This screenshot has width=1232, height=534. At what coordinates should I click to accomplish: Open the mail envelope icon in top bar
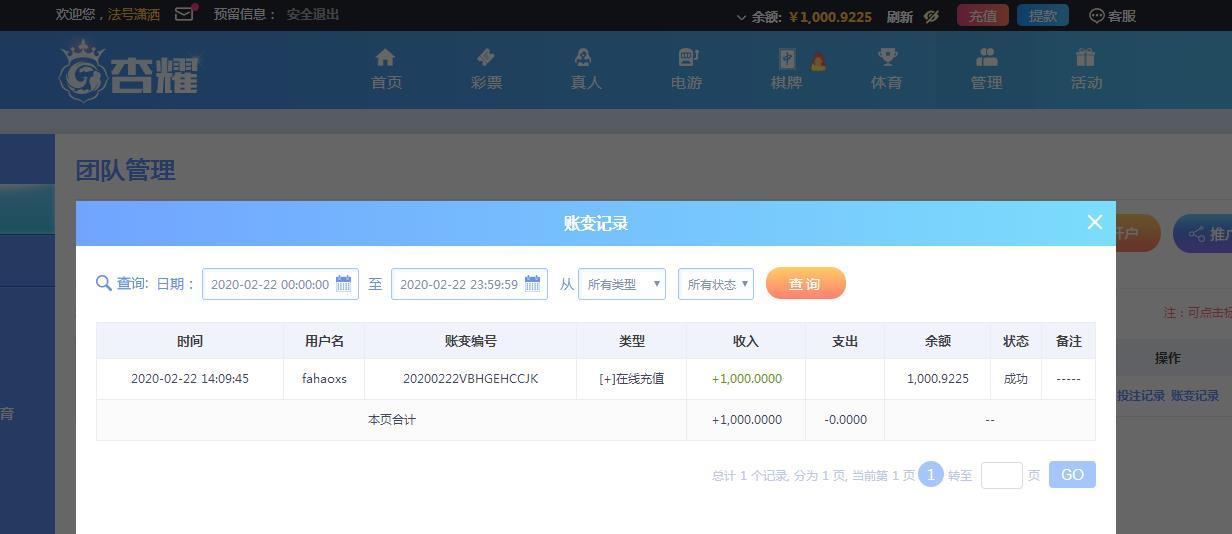coord(185,14)
